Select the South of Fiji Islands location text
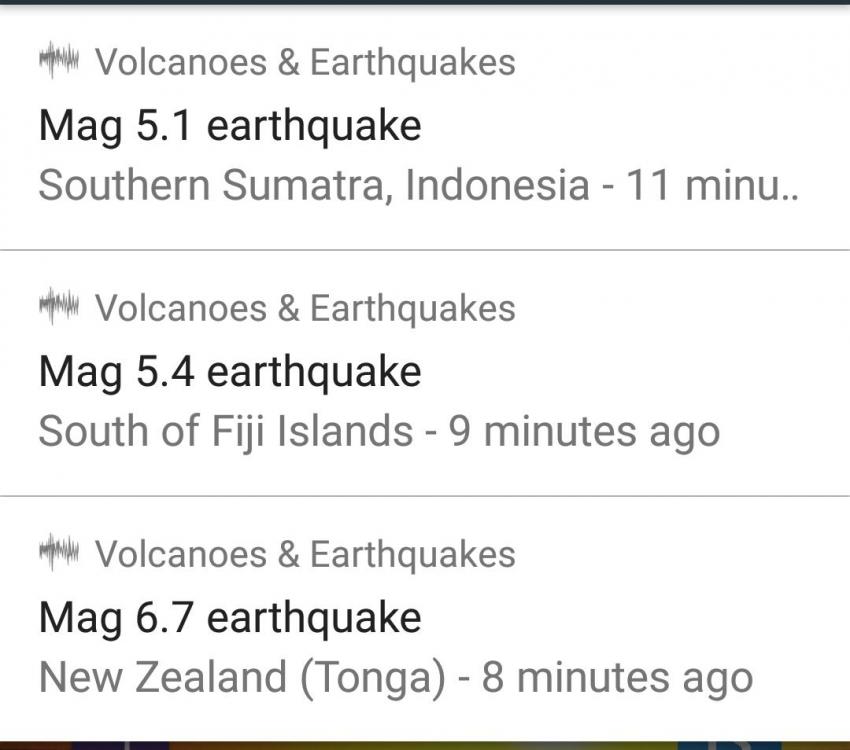Screen dimensions: 850x750 225,432
